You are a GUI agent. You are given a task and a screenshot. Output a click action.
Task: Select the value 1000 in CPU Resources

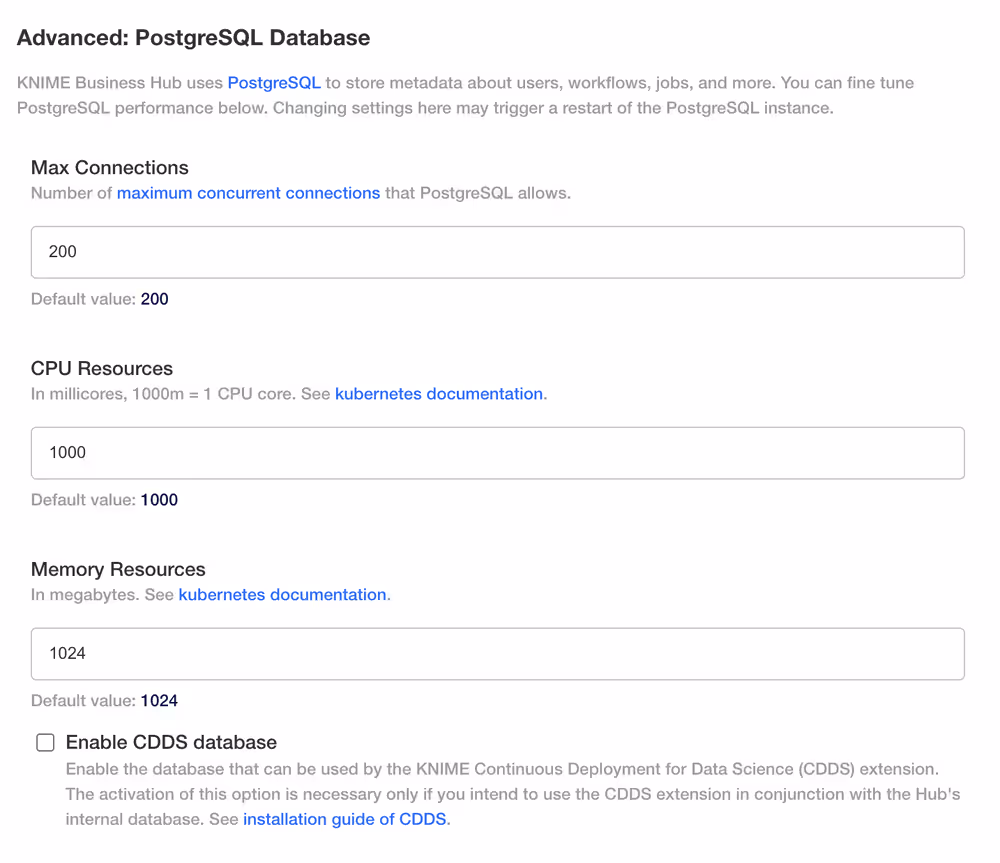pyautogui.click(x=66, y=452)
